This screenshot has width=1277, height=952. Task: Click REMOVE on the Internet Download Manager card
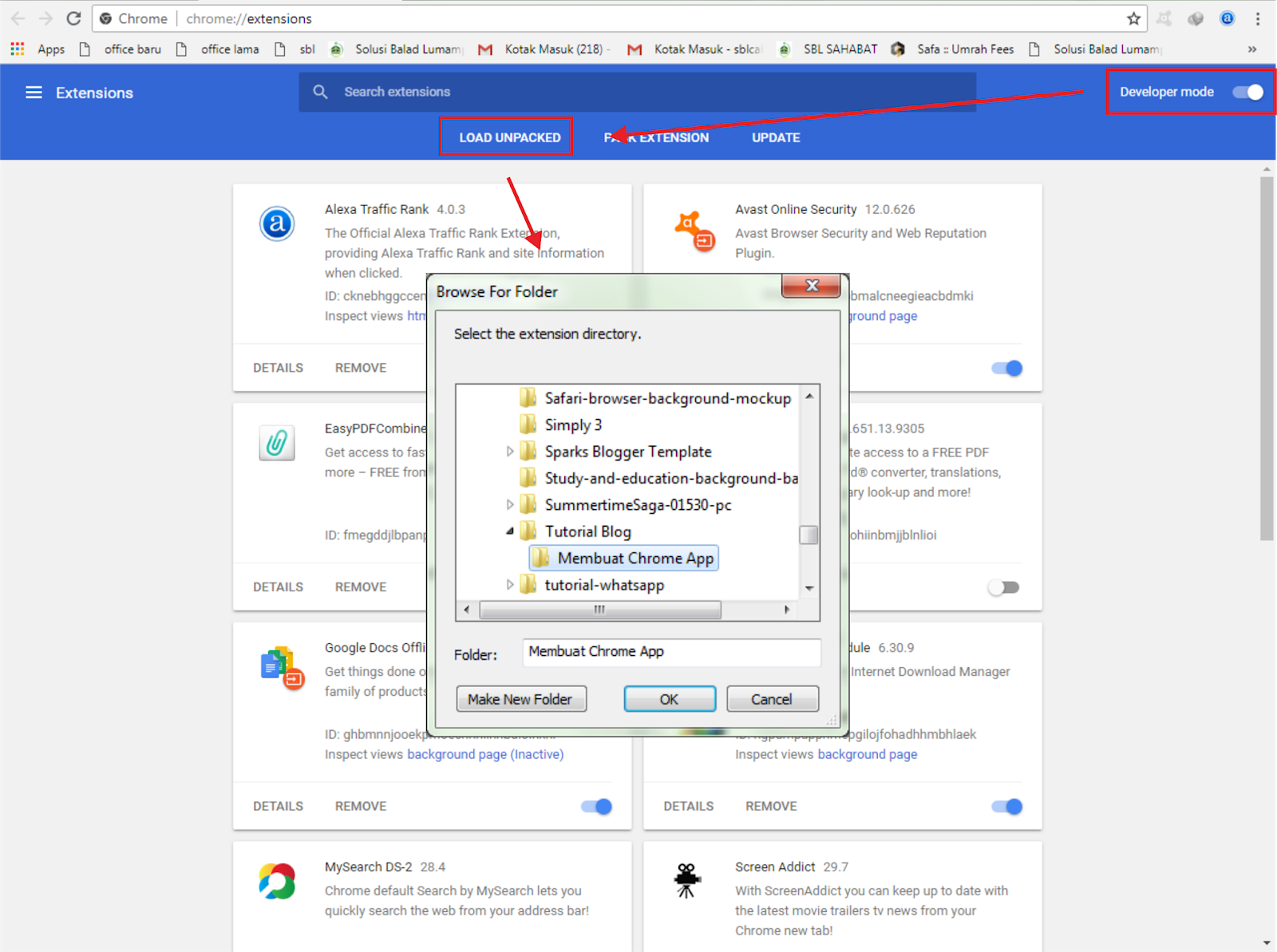[771, 806]
